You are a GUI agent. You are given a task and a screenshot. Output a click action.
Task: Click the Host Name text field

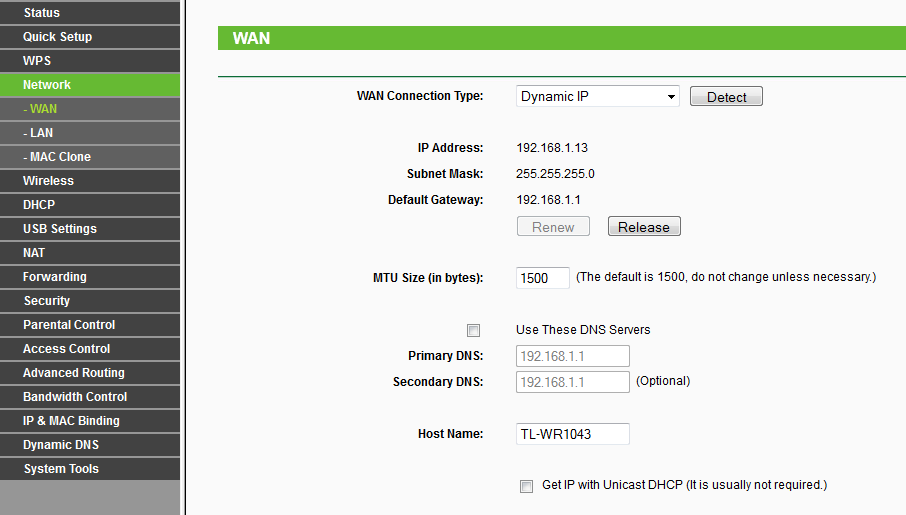573,434
